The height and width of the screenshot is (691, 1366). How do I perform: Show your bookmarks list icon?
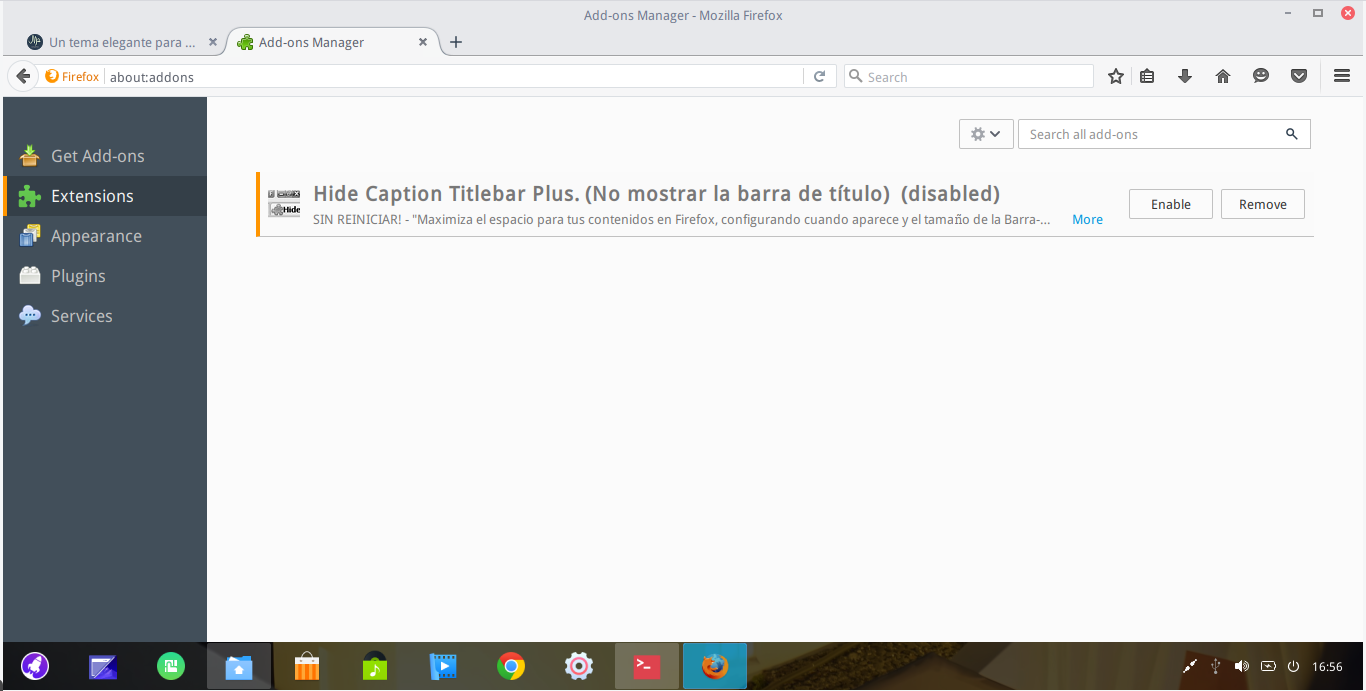[1147, 76]
